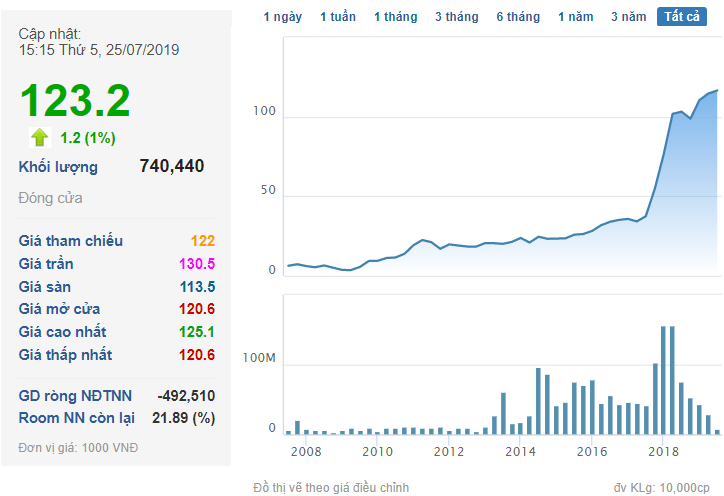
Task: Switch chart to 1 tuần range
Action: pyautogui.click(x=337, y=17)
